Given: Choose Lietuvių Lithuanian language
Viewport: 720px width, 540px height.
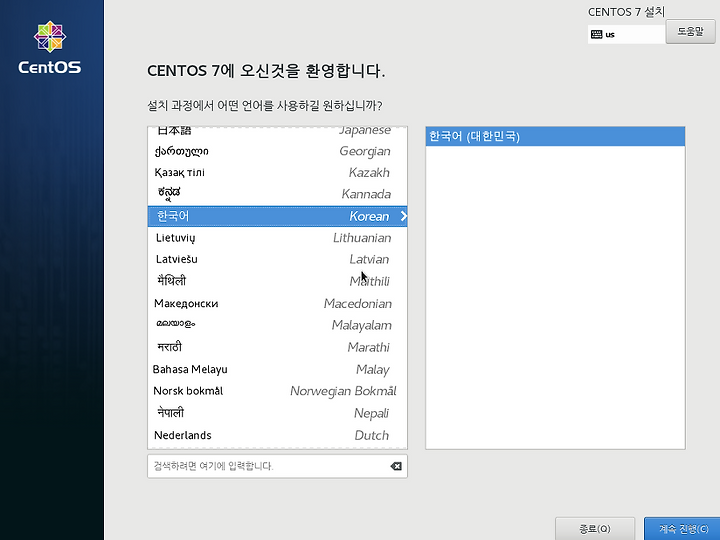Looking at the screenshot, I should 277,238.
